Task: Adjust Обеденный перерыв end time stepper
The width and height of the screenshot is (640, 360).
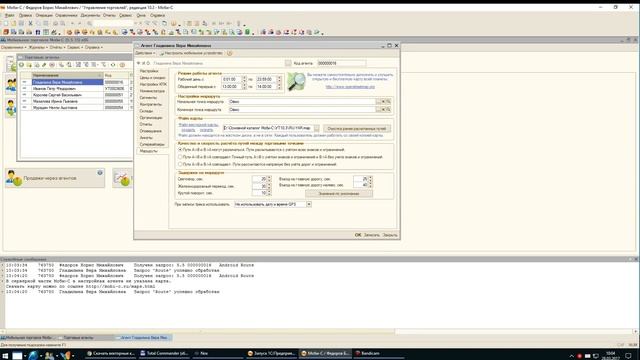Action: pos(279,87)
